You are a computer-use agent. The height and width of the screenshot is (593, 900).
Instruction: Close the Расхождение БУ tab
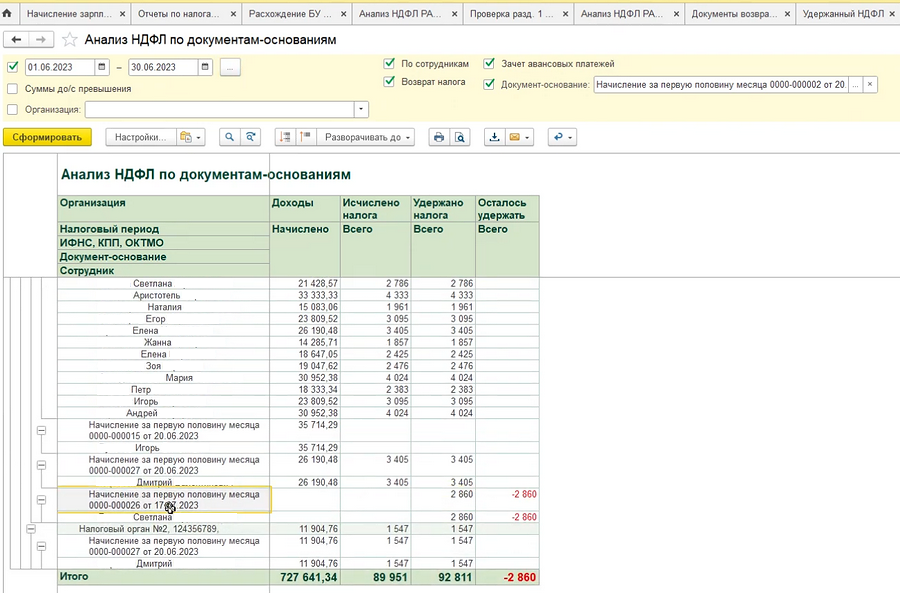point(344,14)
